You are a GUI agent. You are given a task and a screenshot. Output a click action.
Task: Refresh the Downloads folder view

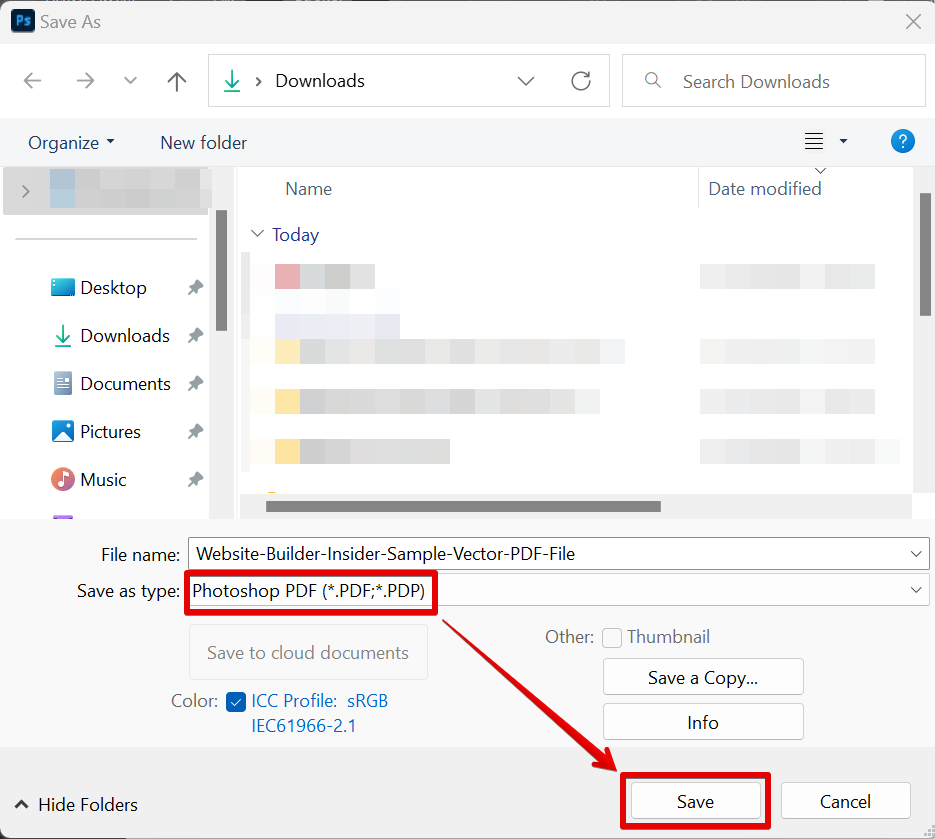(580, 81)
